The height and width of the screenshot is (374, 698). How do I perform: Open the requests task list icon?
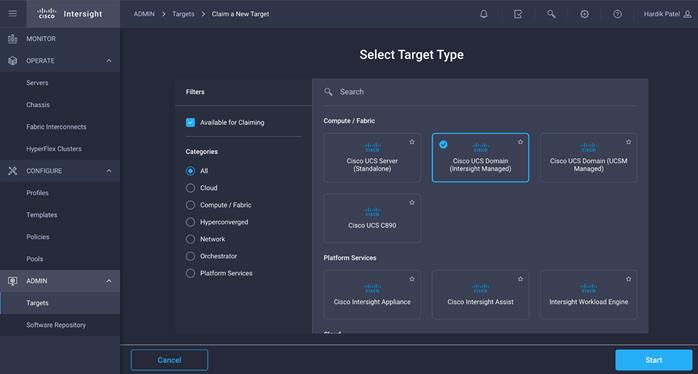pyautogui.click(x=518, y=14)
